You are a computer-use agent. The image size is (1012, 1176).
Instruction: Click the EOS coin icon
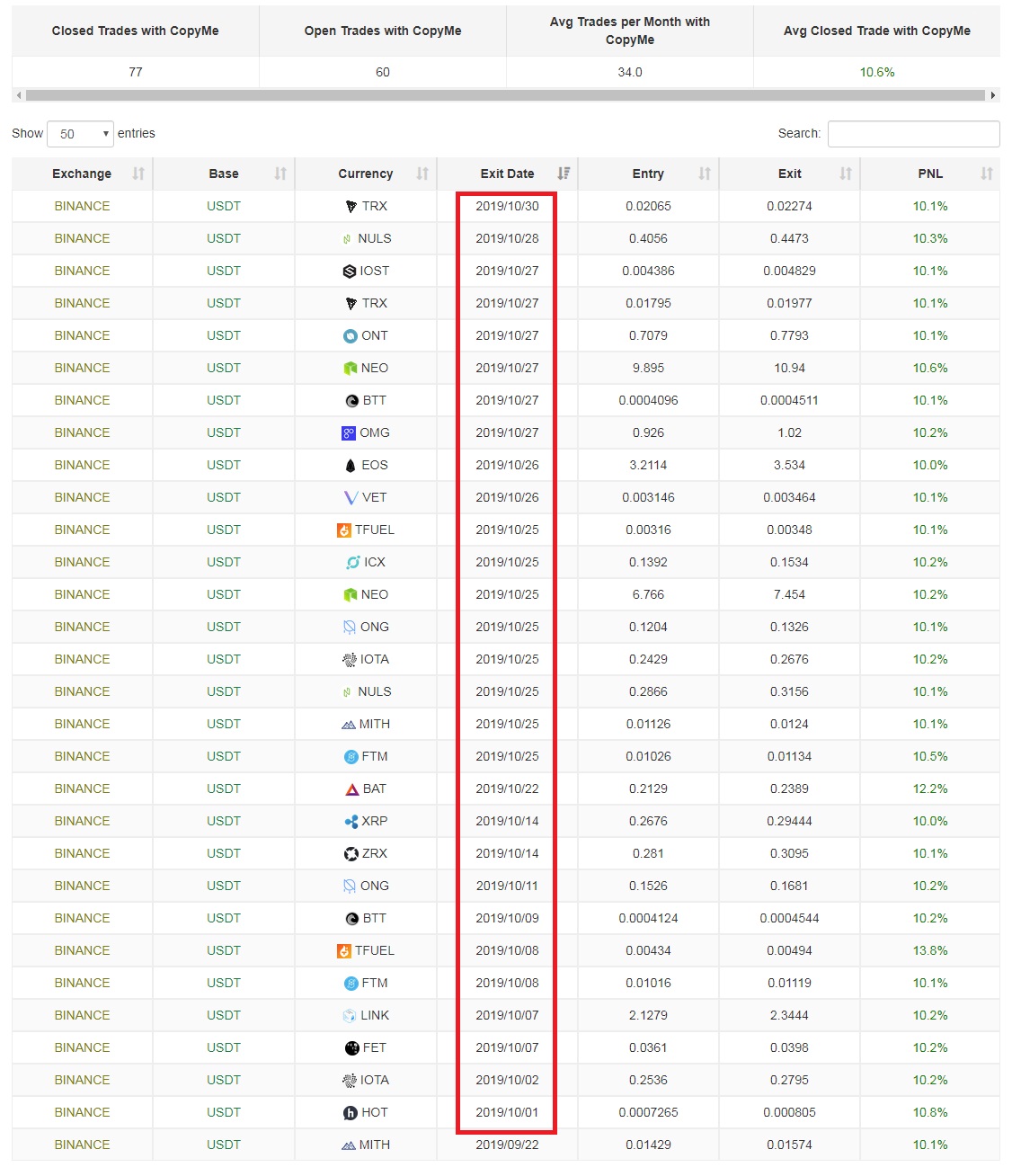point(351,466)
